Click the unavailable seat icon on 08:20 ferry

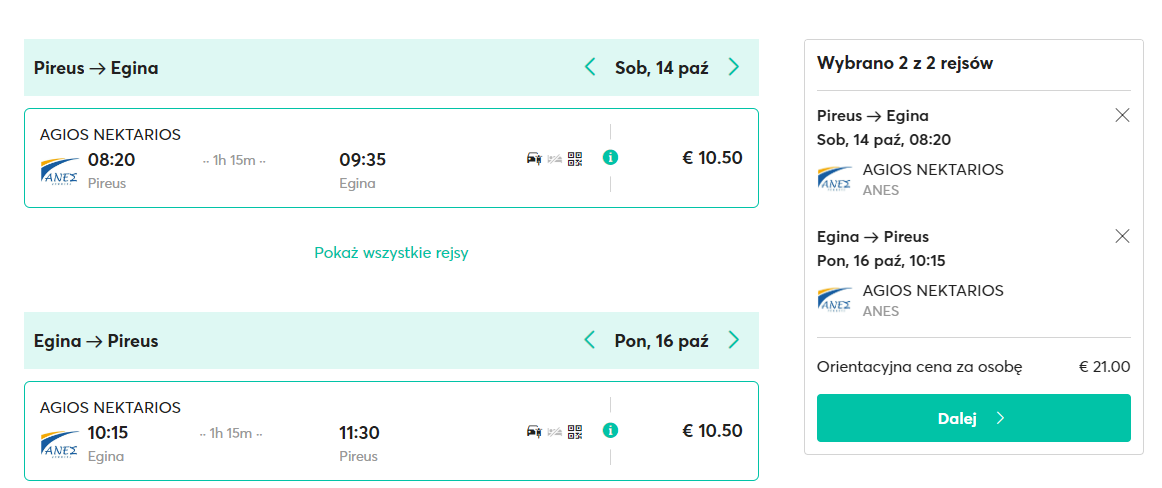(x=554, y=158)
